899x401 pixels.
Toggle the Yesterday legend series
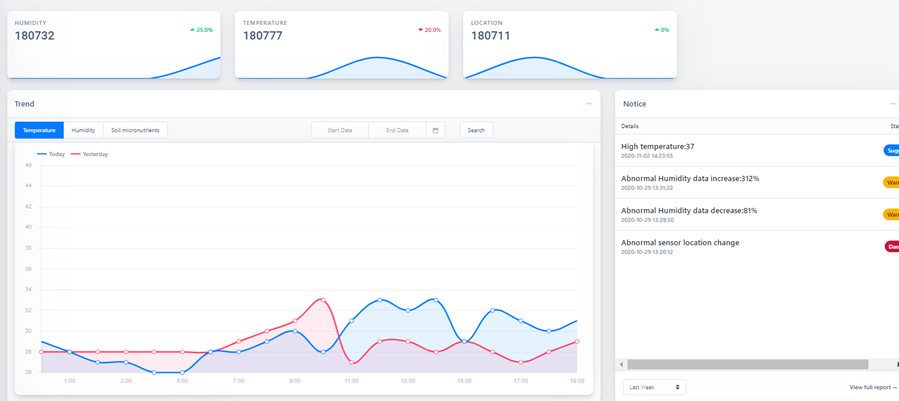89,154
